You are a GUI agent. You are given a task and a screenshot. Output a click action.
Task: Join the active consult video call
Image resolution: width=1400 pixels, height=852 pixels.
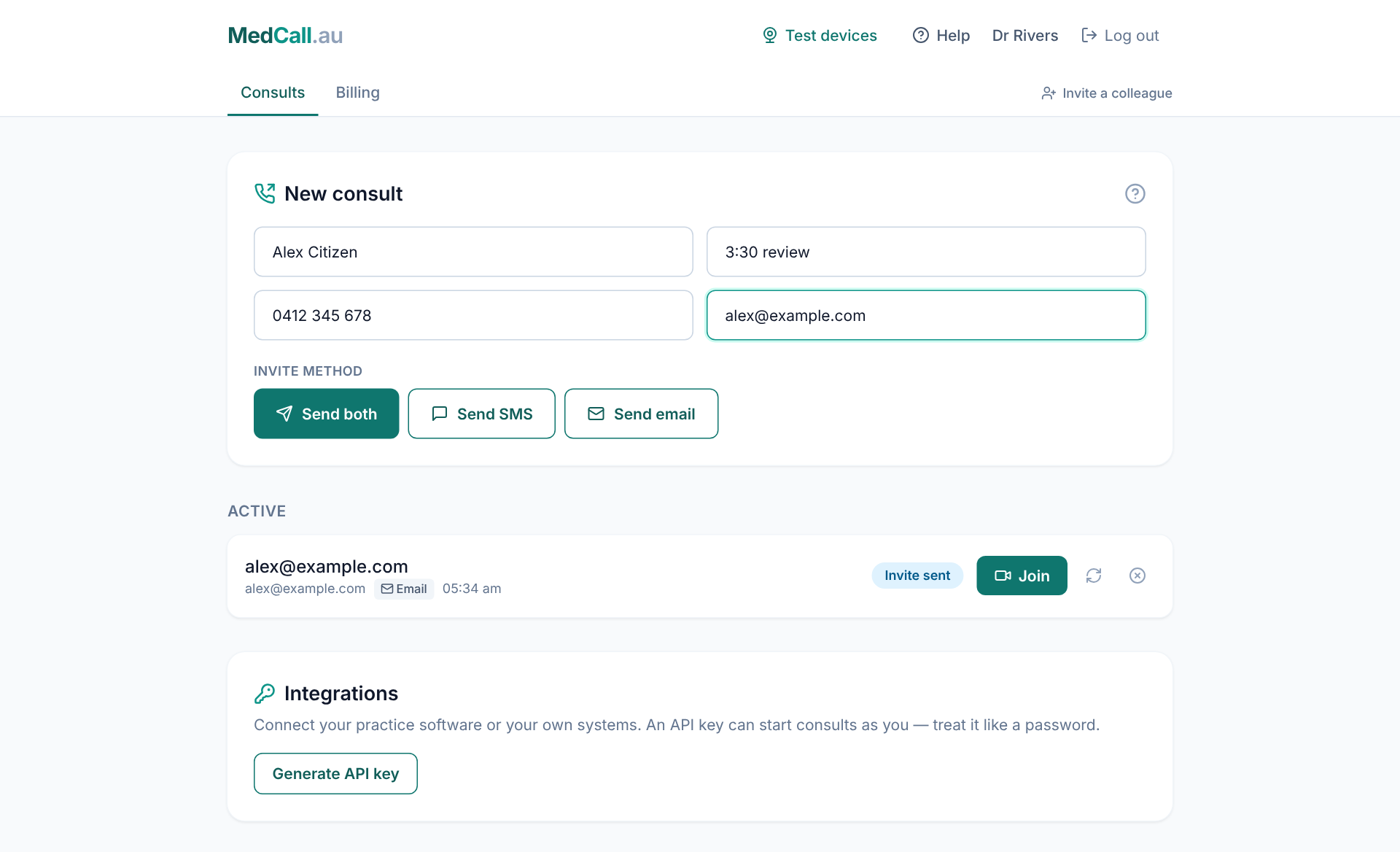coord(1022,576)
